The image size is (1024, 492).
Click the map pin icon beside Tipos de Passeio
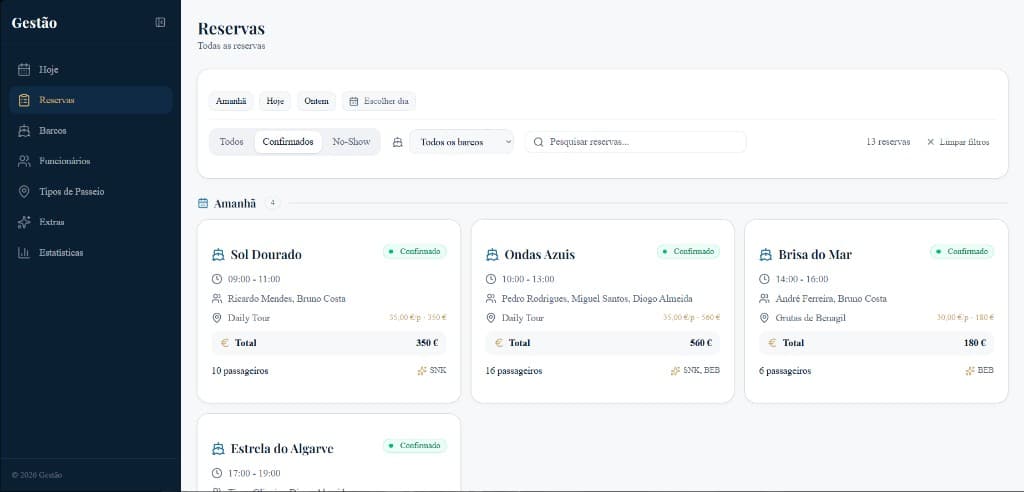point(24,191)
